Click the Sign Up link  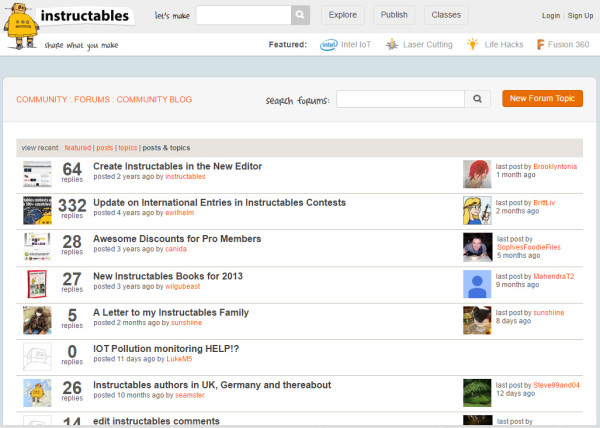tap(580, 16)
